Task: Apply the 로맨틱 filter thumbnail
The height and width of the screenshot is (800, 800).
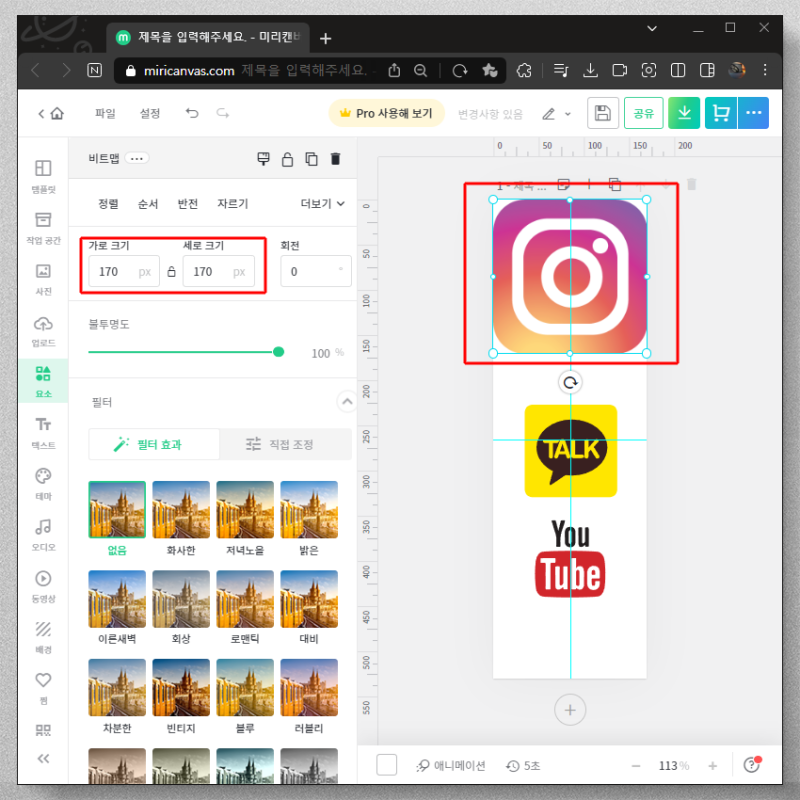Action: tap(245, 598)
